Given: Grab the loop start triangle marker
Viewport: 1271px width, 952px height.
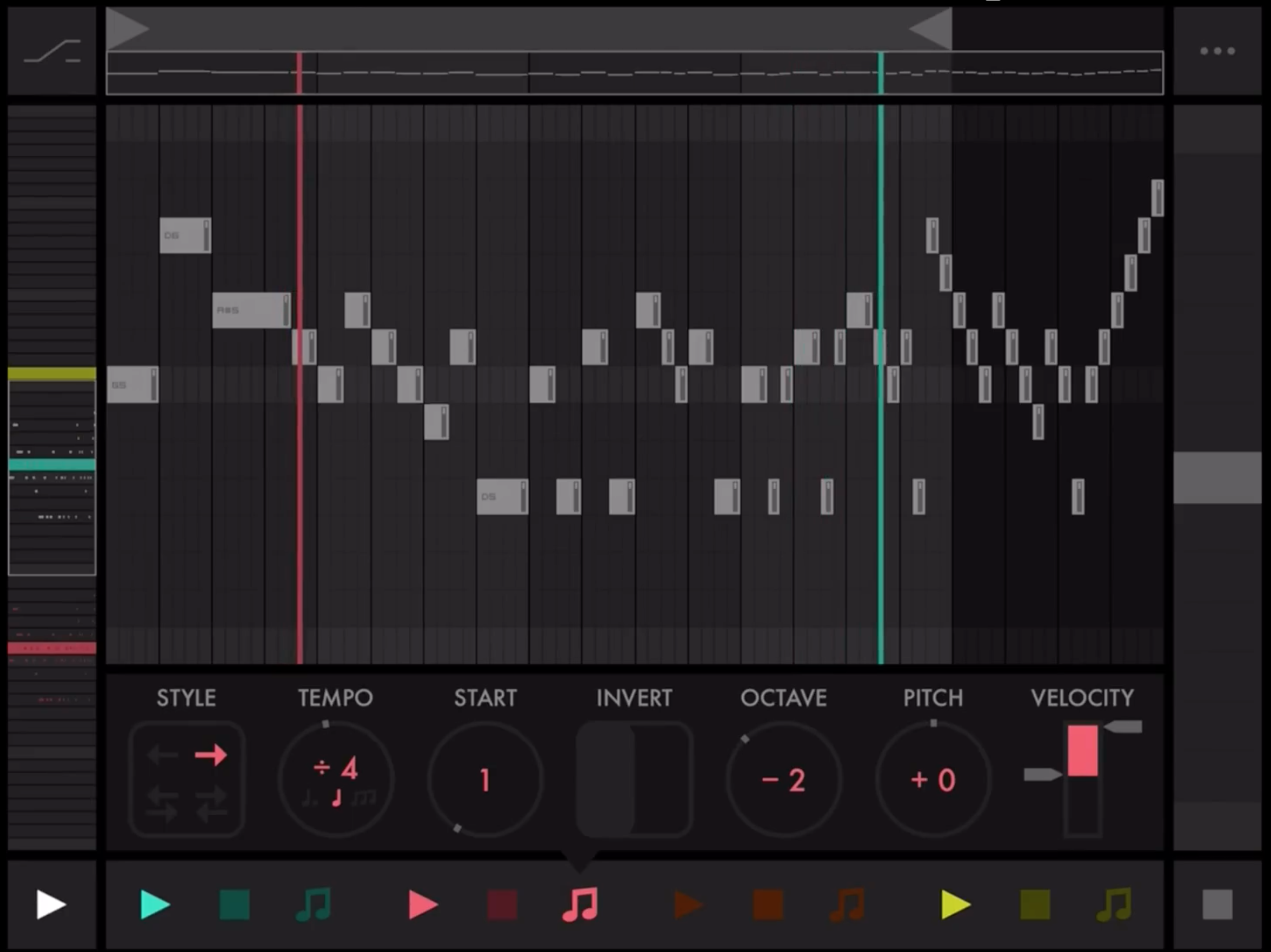Looking at the screenshot, I should (128, 28).
